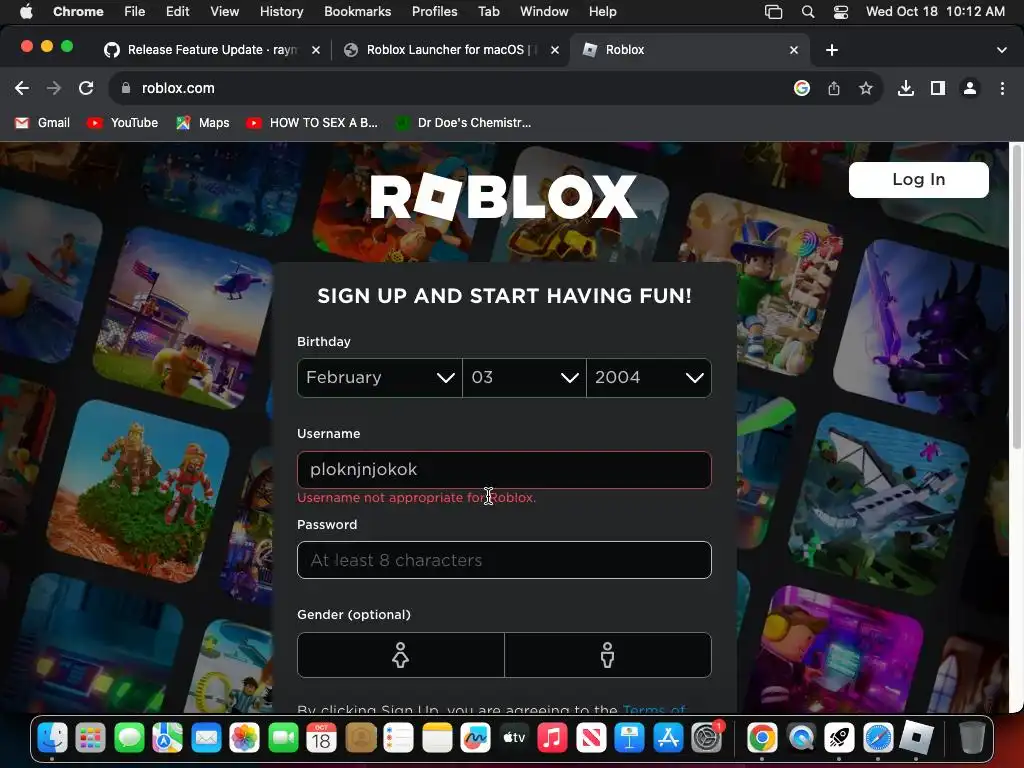
Task: Open the Bookmarks menu
Action: [357, 12]
